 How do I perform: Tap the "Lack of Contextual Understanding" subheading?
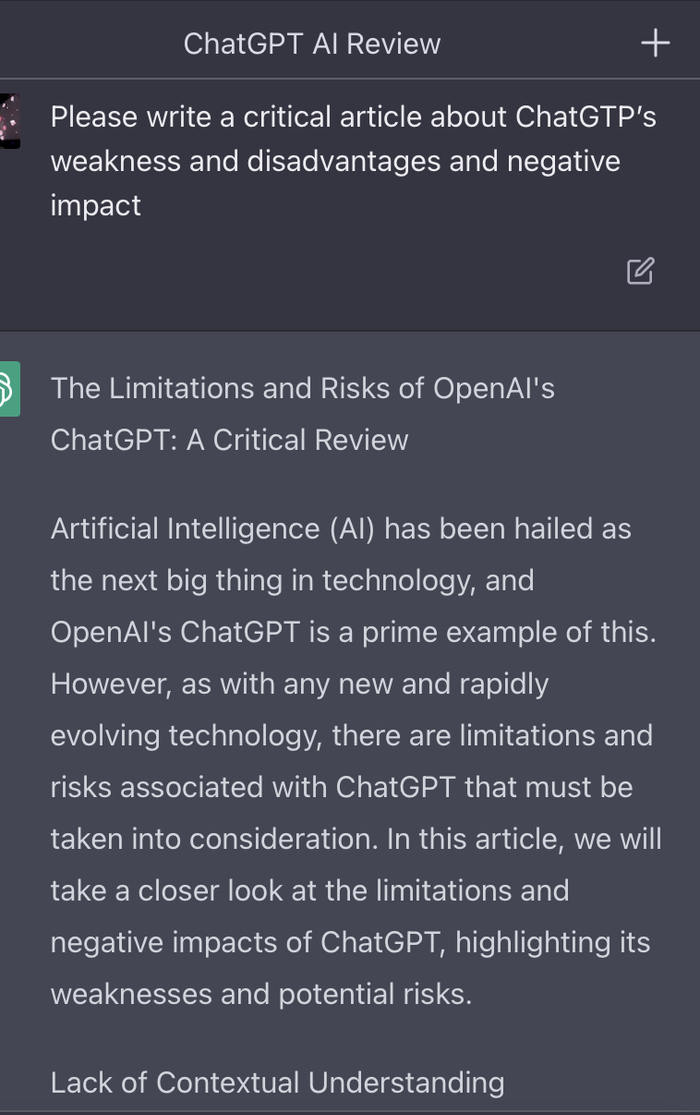click(x=277, y=1082)
